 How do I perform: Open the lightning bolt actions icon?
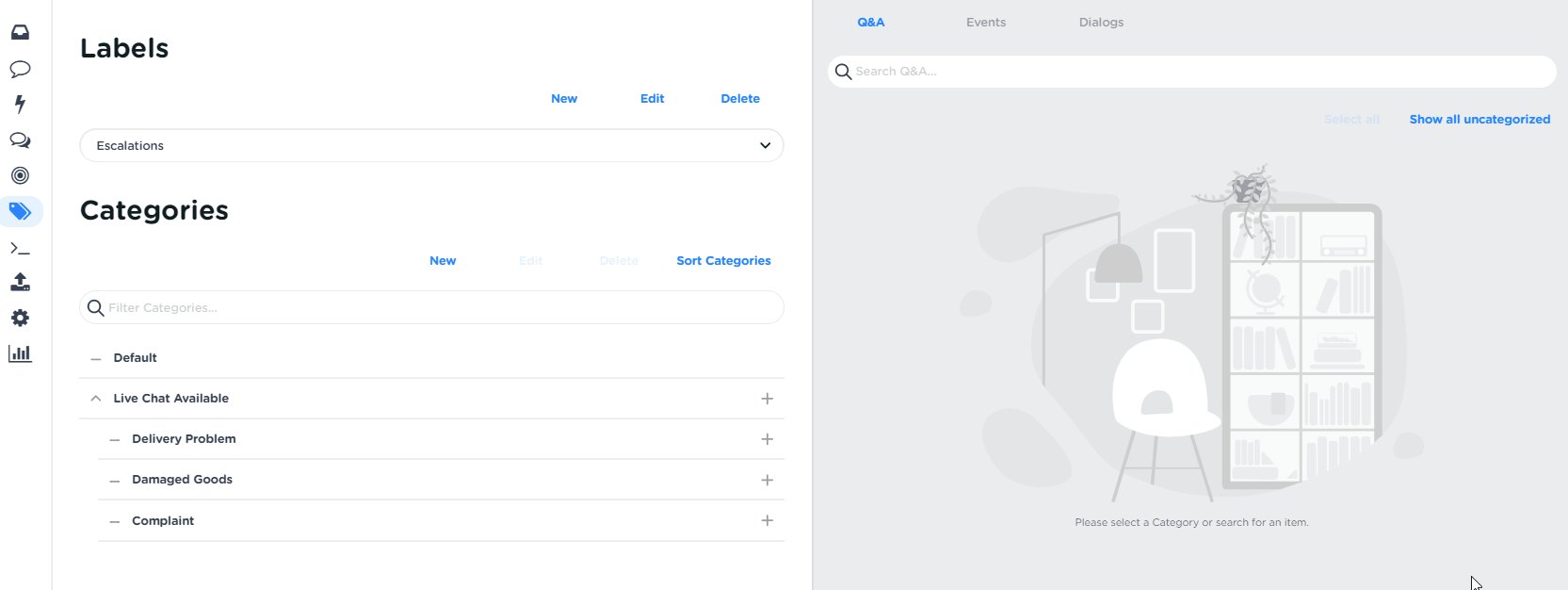tap(20, 104)
